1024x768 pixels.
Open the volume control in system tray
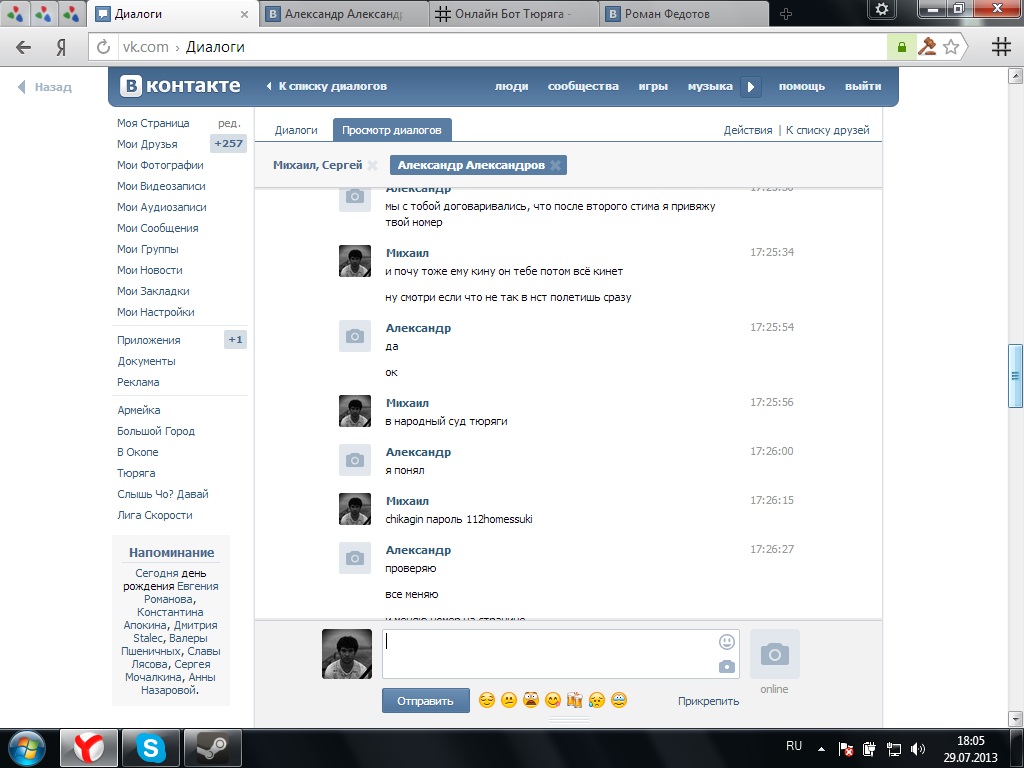click(918, 749)
